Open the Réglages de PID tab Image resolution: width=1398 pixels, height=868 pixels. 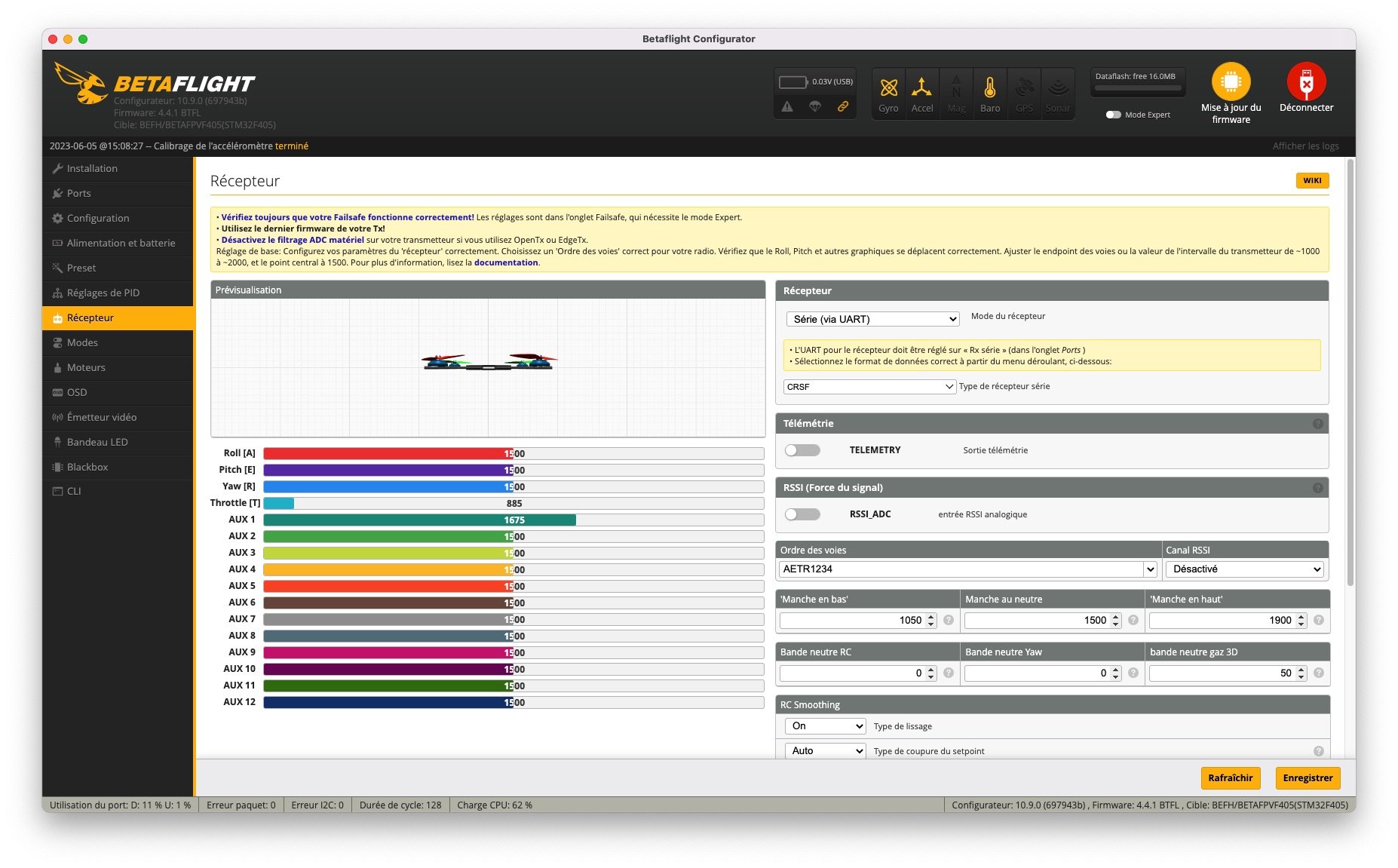[118, 293]
